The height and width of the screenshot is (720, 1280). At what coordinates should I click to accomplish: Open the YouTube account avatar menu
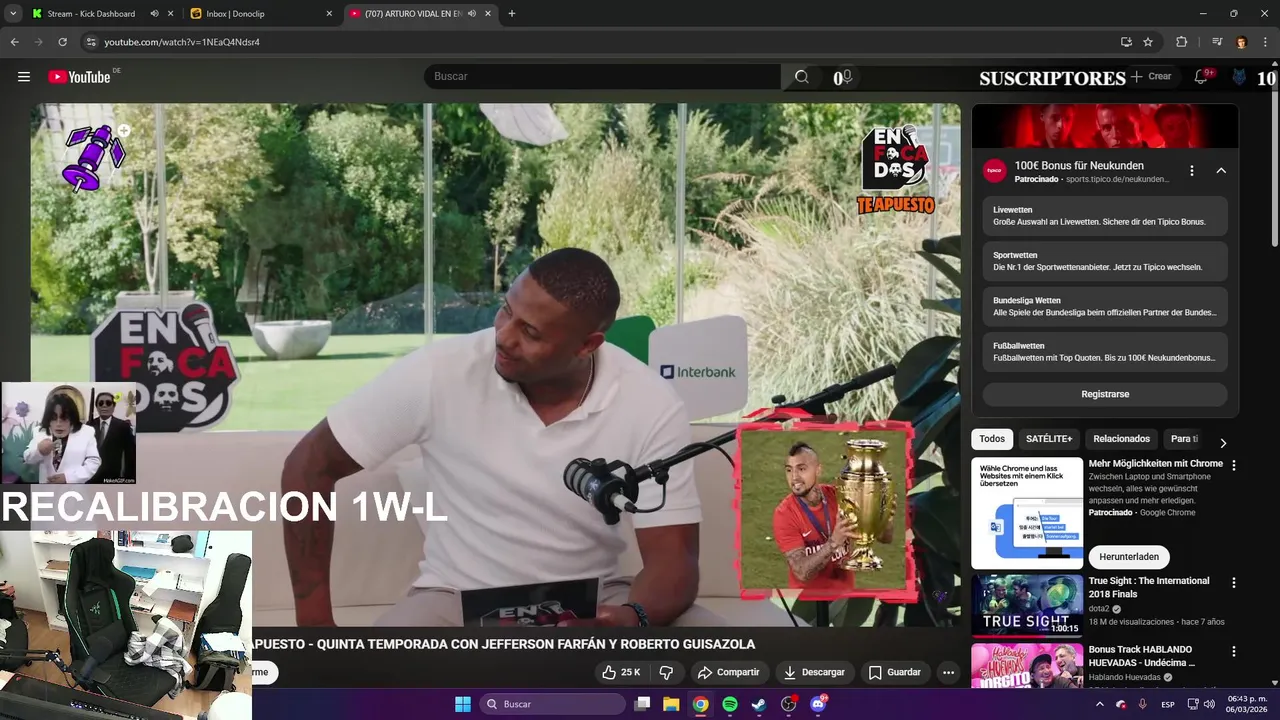pos(1239,77)
